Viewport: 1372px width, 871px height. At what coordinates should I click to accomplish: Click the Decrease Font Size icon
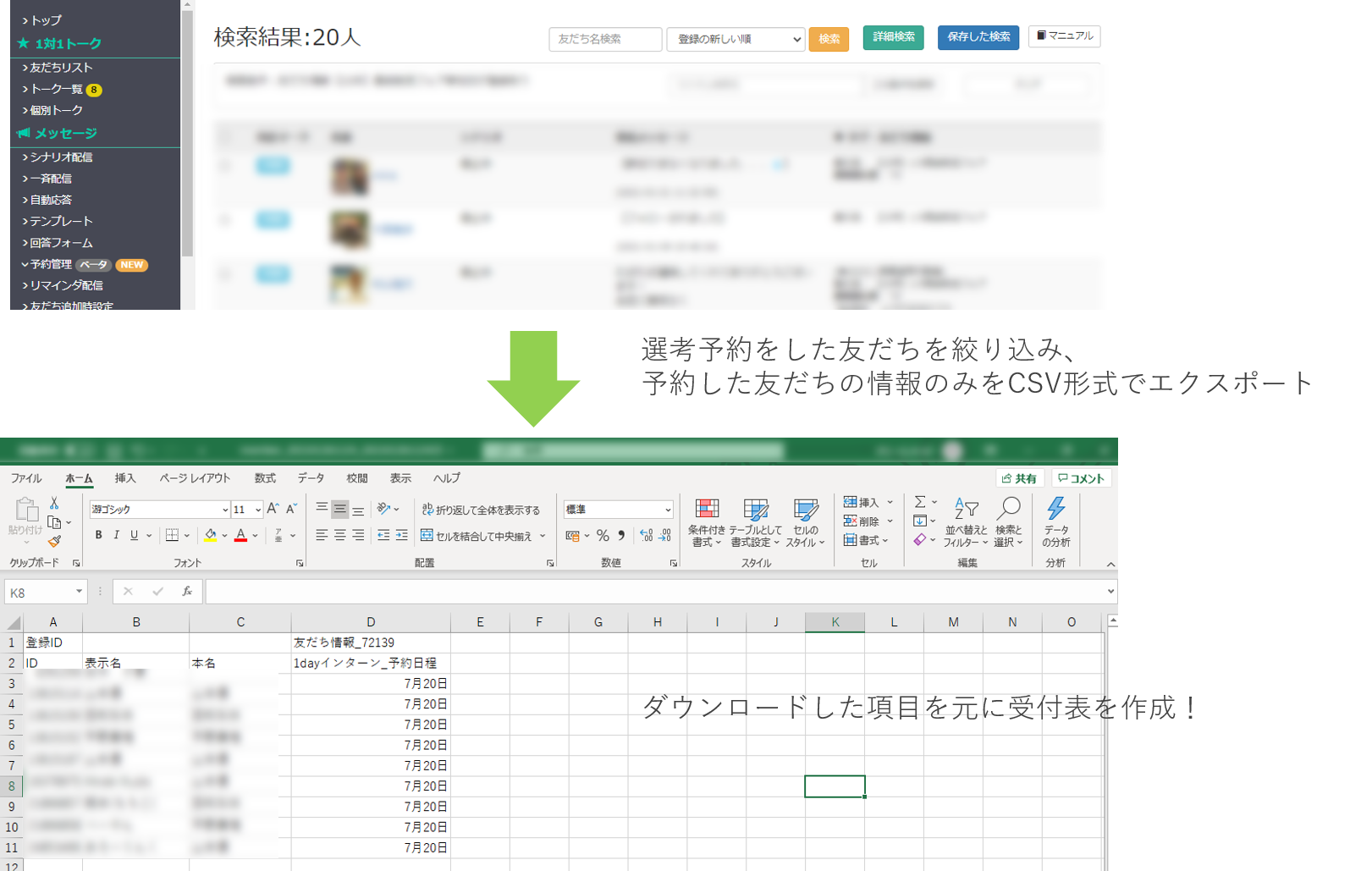click(291, 509)
